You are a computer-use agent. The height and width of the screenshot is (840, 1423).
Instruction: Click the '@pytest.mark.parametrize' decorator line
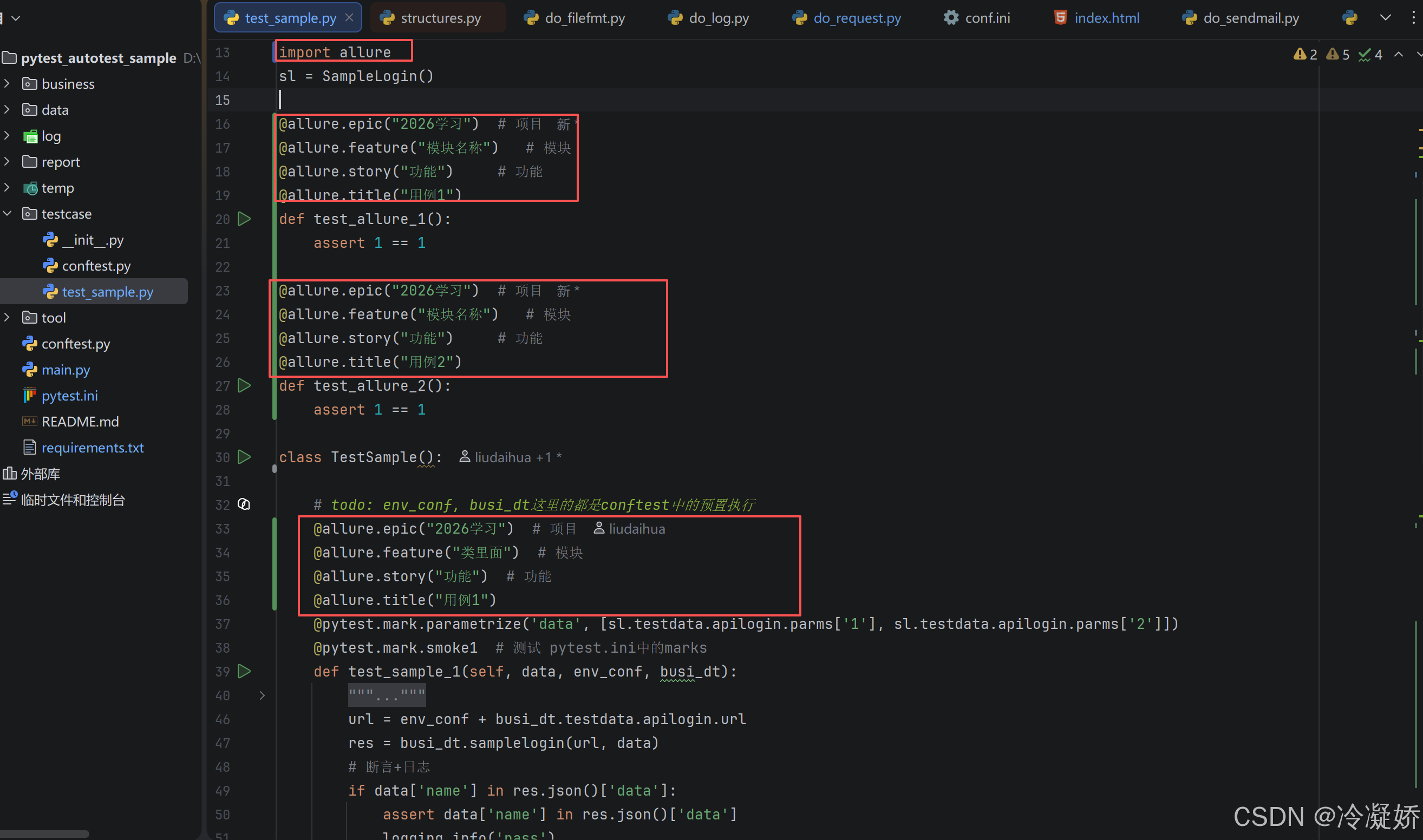click(746, 625)
